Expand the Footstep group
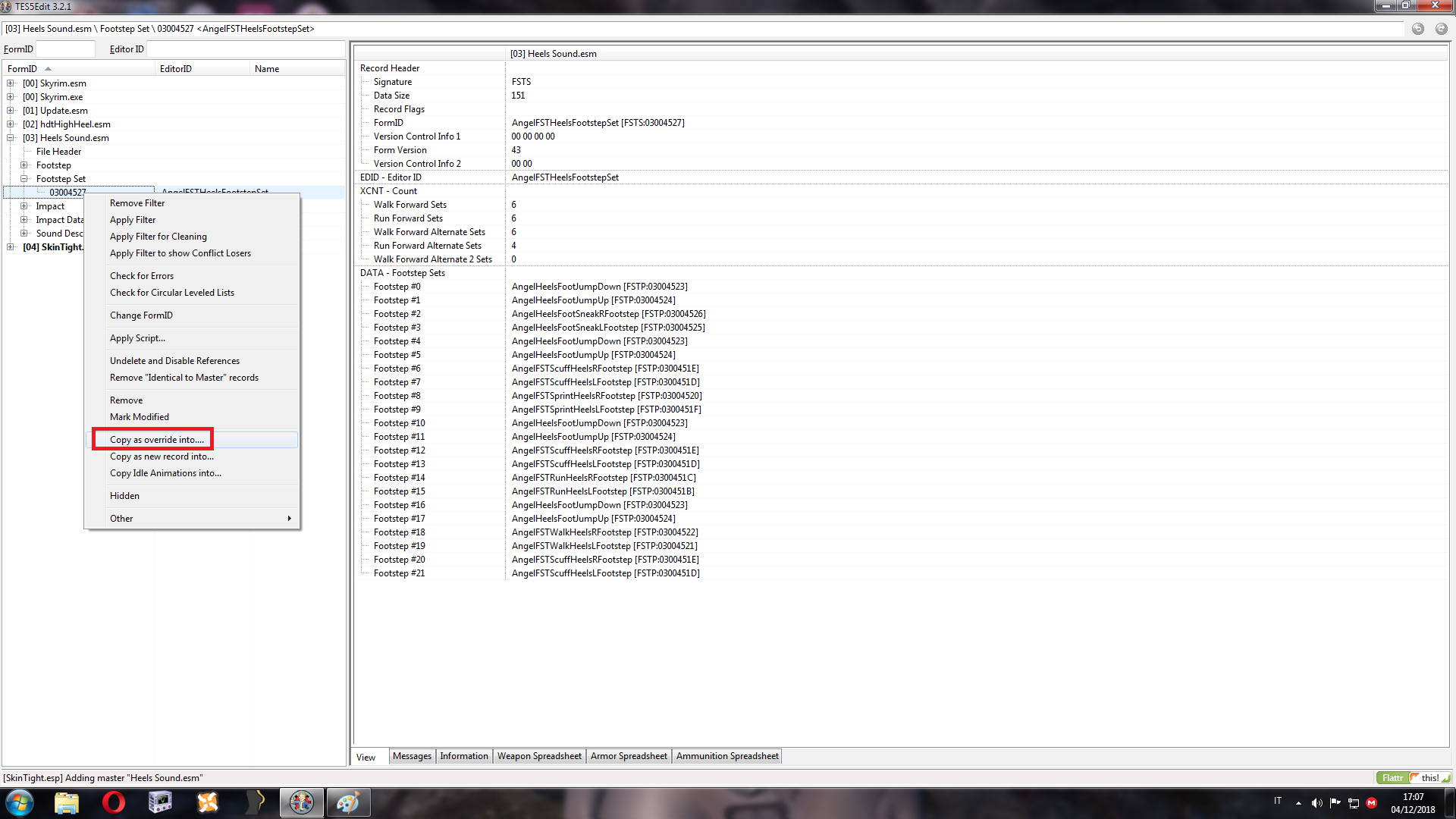 tap(24, 165)
